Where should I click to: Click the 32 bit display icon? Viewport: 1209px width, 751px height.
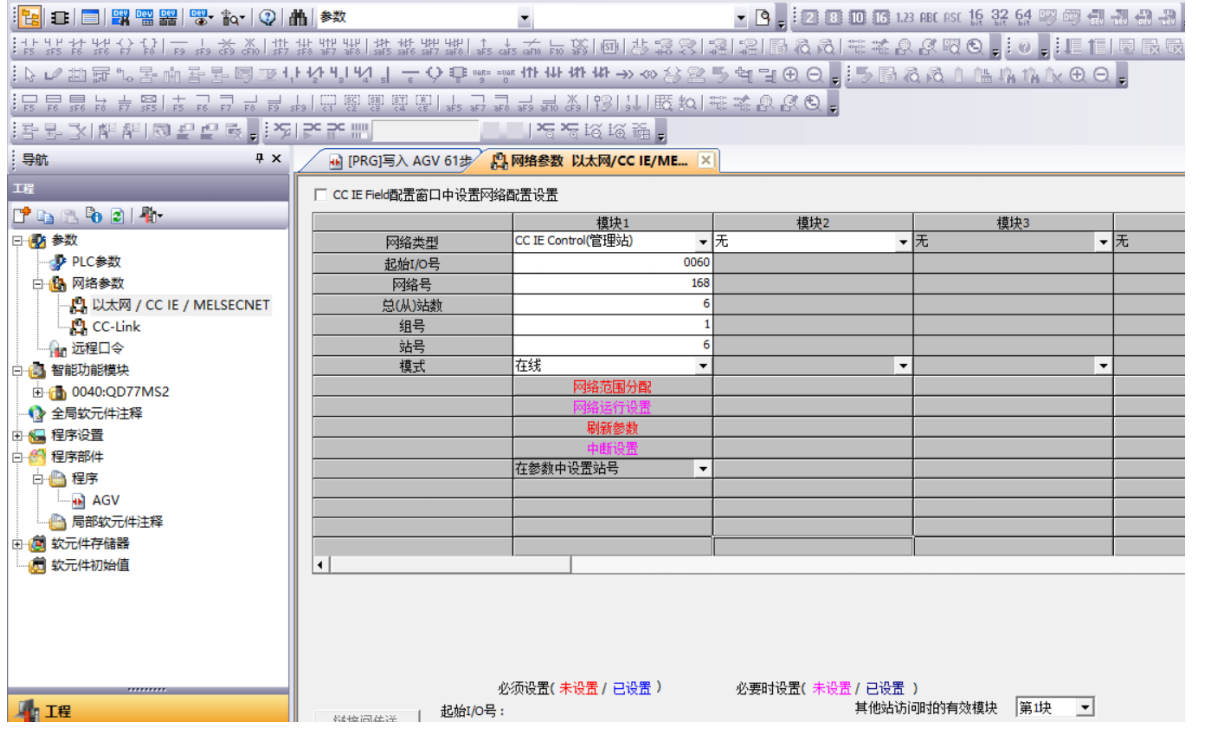click(1000, 17)
